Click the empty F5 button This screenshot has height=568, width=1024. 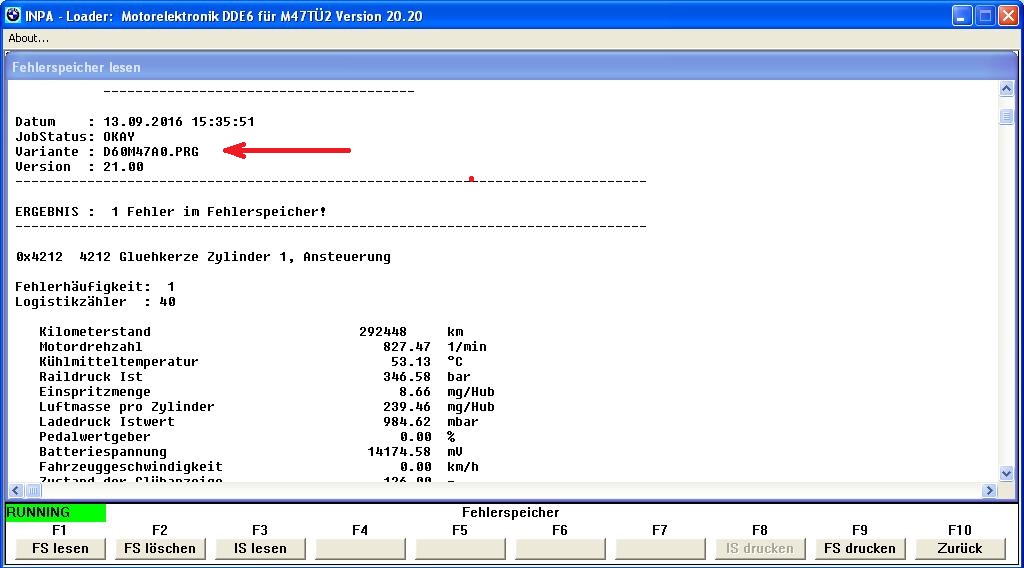click(x=460, y=548)
